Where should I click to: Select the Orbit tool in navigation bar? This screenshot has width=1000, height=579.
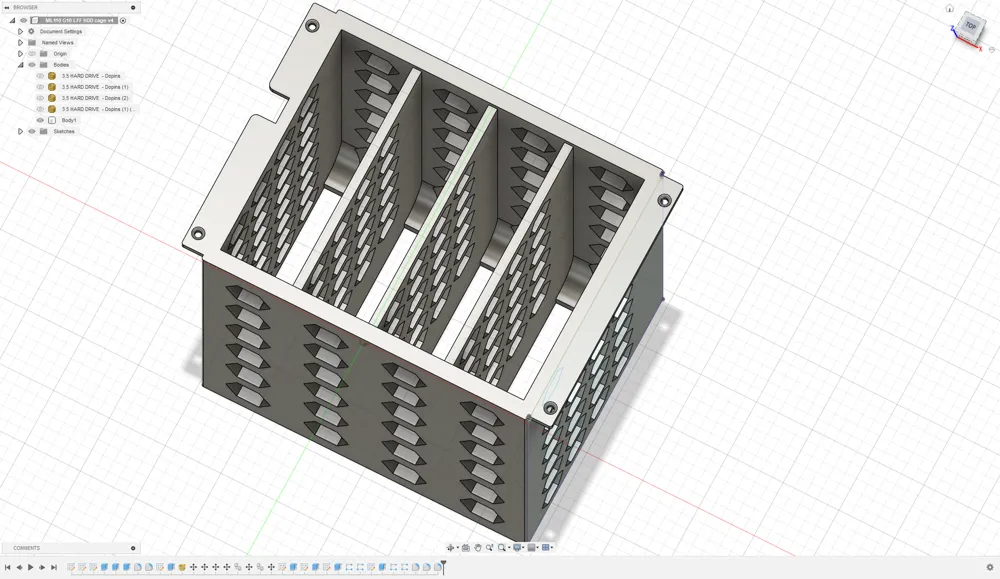tap(450, 547)
